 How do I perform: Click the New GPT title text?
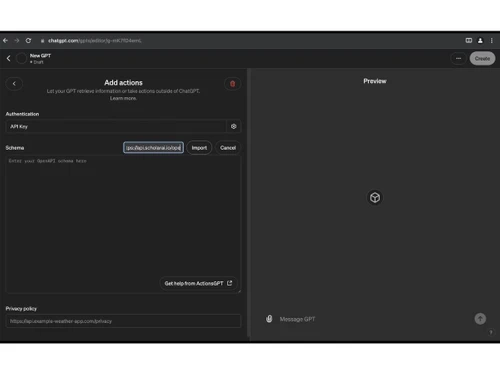click(x=40, y=56)
